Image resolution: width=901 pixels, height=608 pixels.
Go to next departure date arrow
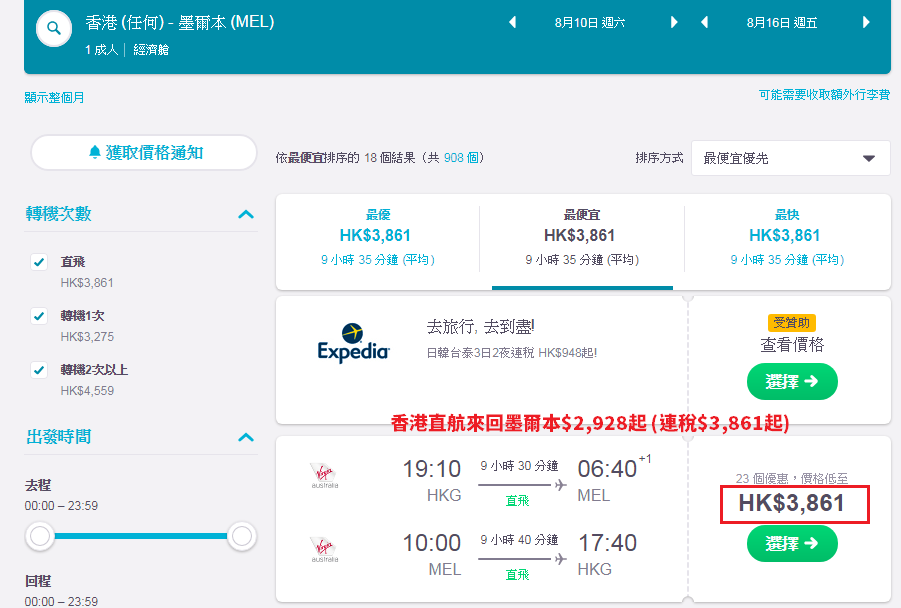point(674,22)
